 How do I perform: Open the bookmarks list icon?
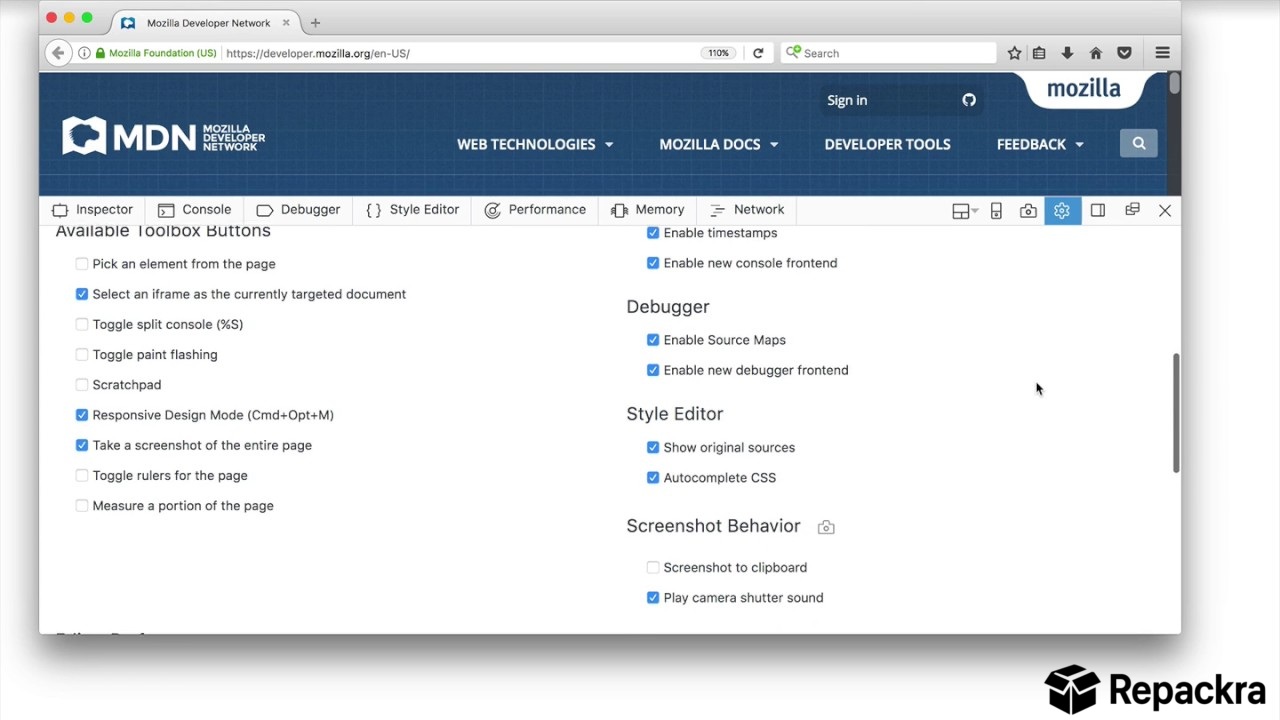(x=1039, y=53)
